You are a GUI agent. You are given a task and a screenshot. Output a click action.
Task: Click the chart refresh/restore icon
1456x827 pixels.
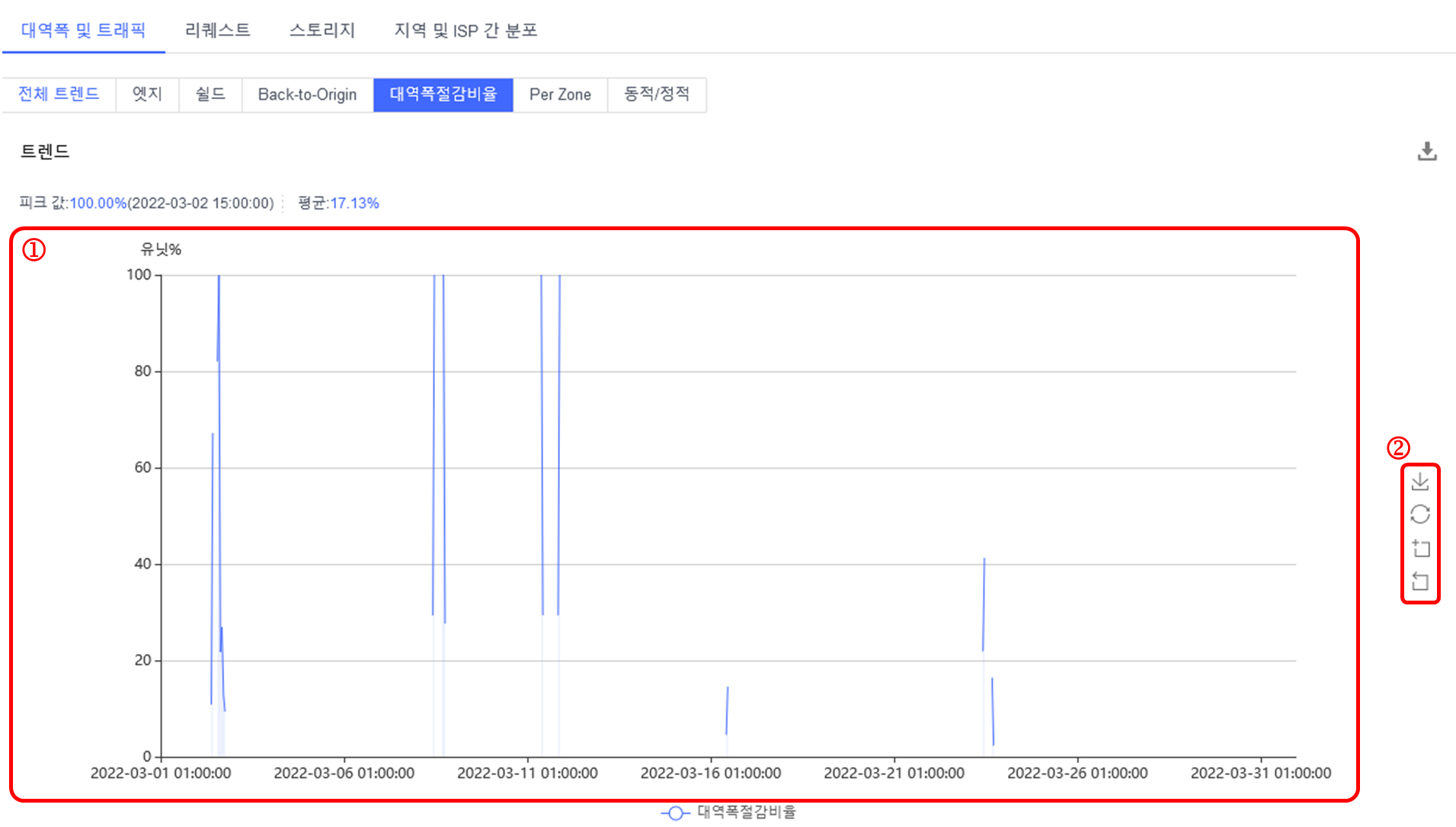(1419, 514)
